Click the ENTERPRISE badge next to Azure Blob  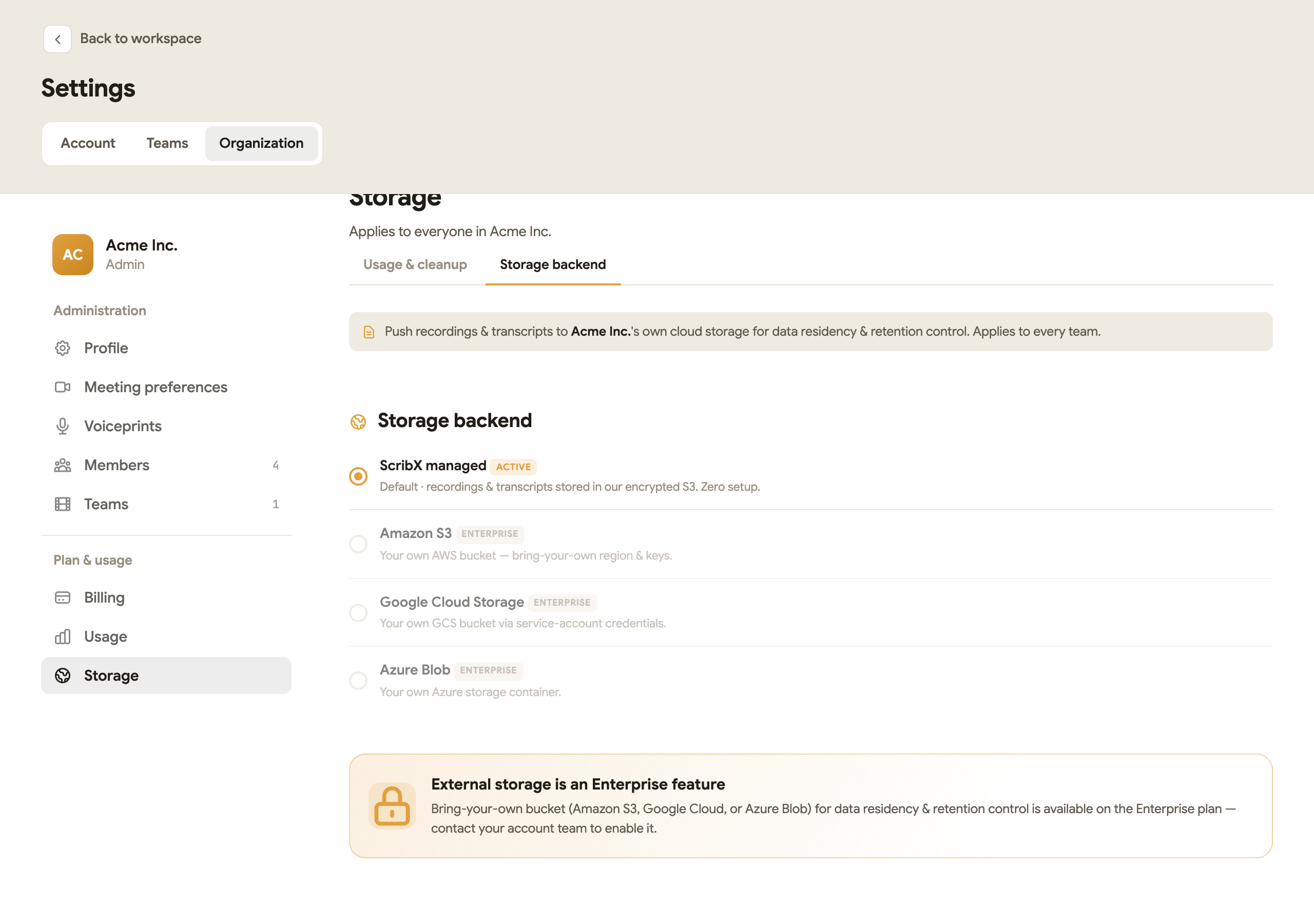click(488, 670)
